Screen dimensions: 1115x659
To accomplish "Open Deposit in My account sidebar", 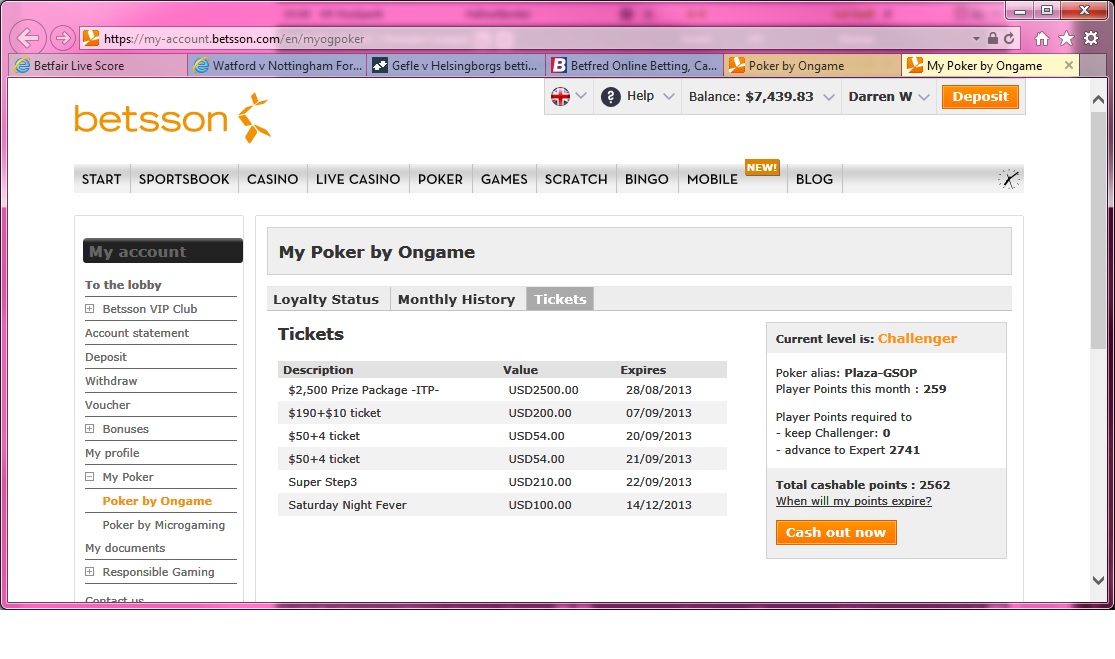I will (106, 357).
